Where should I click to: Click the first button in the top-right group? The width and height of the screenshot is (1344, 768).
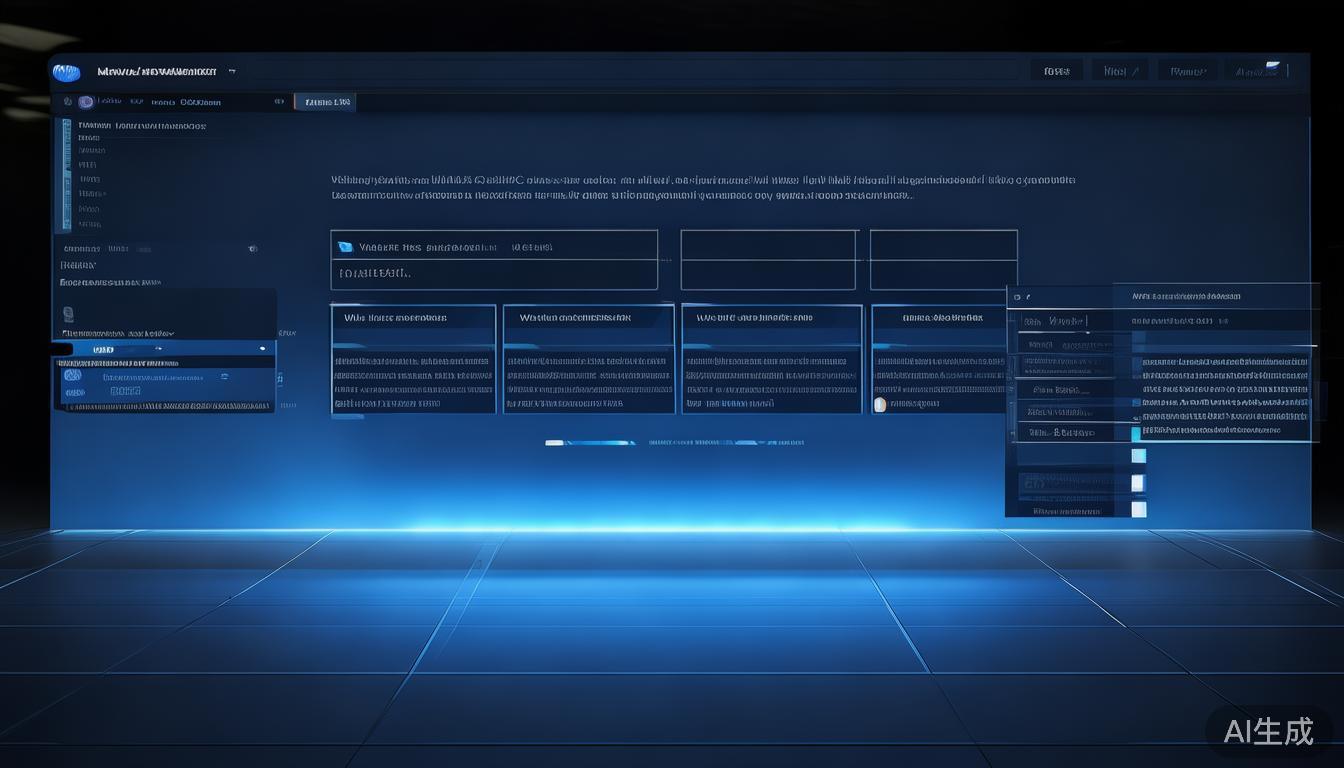pyautogui.click(x=1056, y=71)
